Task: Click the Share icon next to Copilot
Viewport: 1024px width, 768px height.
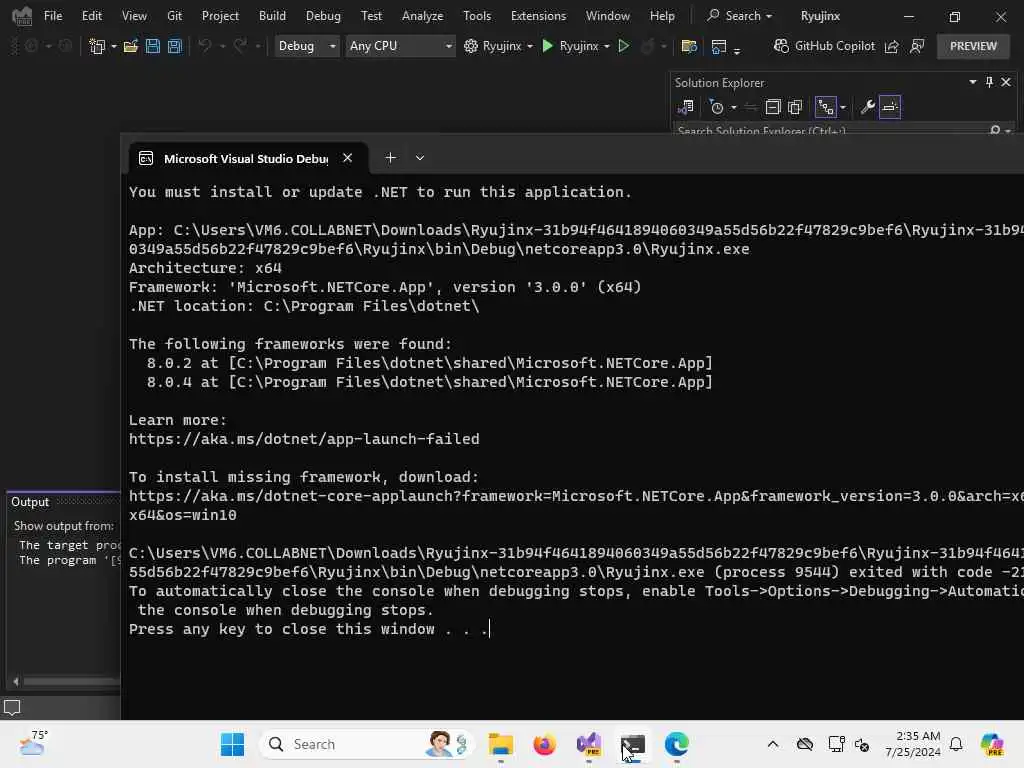Action: tap(891, 46)
